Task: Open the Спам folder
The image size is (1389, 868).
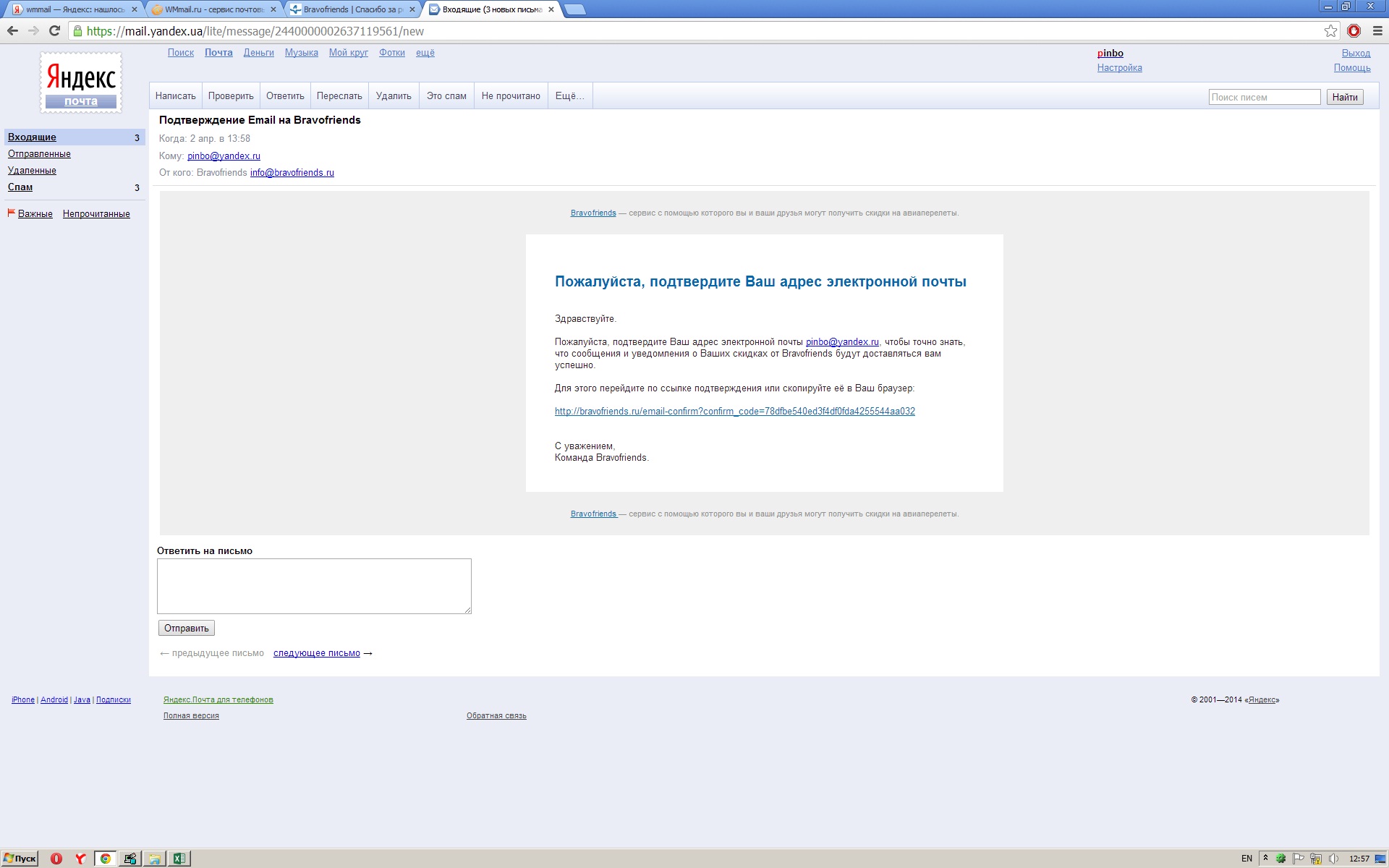Action: coord(20,187)
